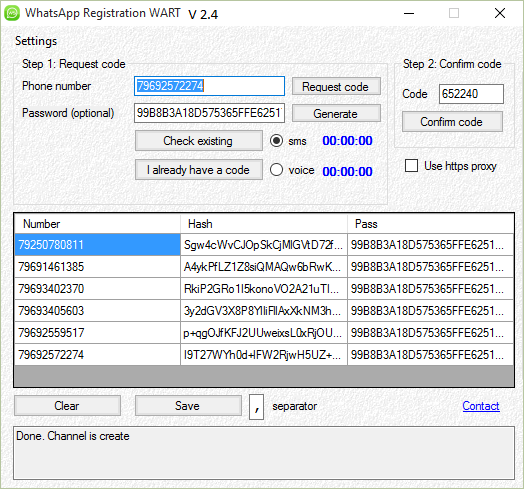The image size is (524, 490).
Task: Click the I already have a code button
Action: click(199, 170)
